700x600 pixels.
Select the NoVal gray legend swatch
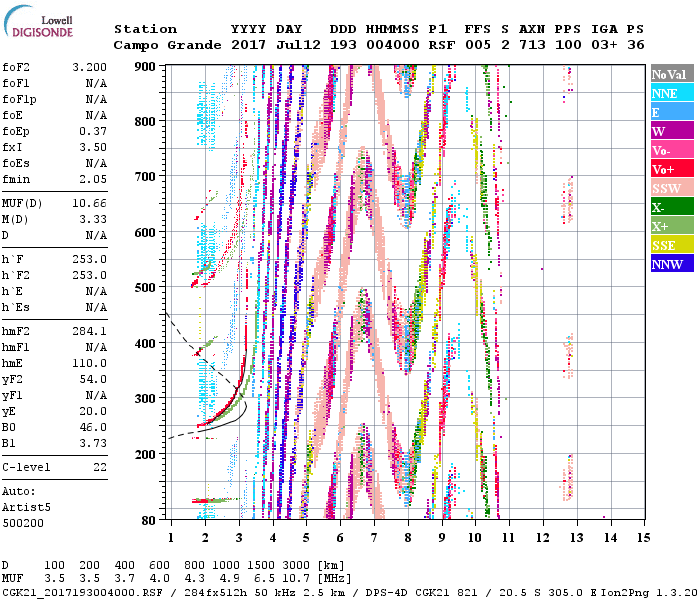(670, 74)
